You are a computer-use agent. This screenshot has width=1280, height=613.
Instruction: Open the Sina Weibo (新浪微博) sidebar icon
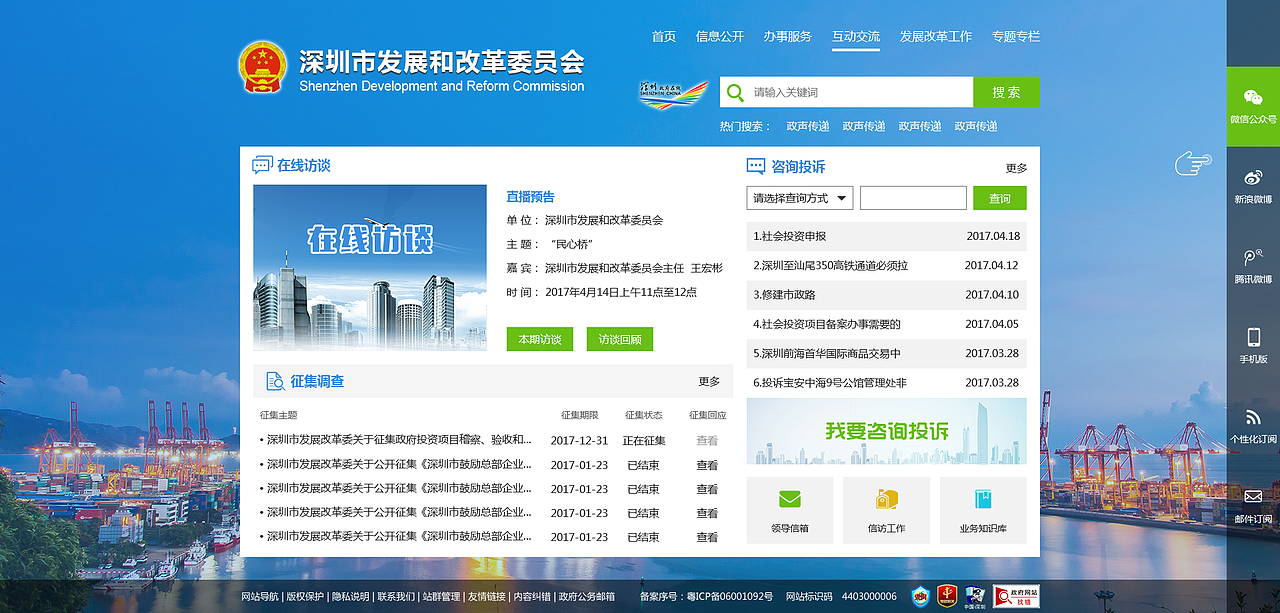[1253, 178]
